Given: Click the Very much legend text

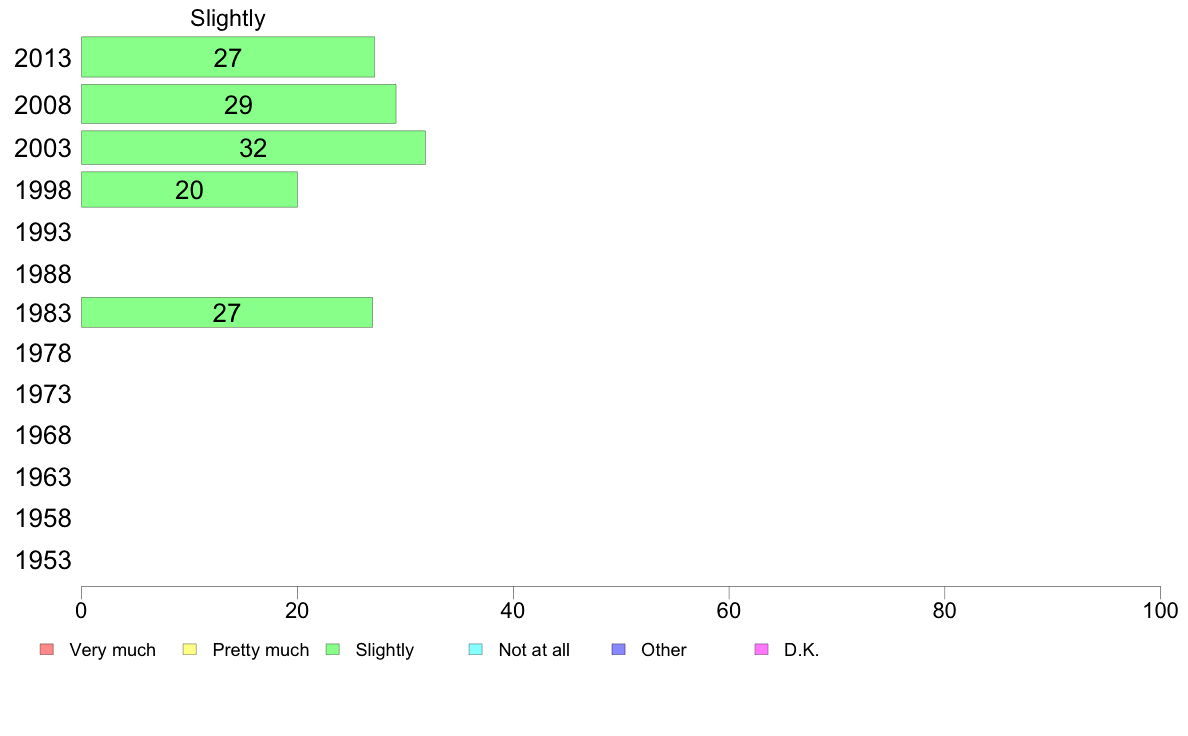Looking at the screenshot, I should tap(112, 650).
